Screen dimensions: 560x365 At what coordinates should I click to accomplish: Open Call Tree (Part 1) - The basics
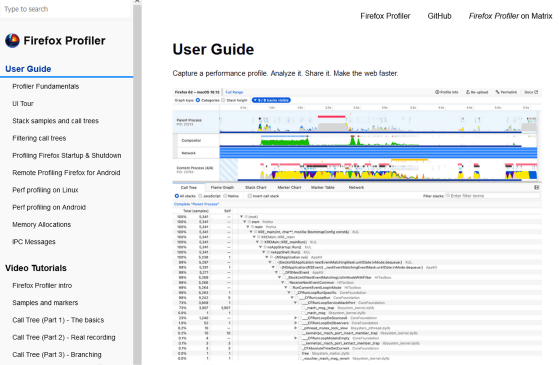pos(58,320)
